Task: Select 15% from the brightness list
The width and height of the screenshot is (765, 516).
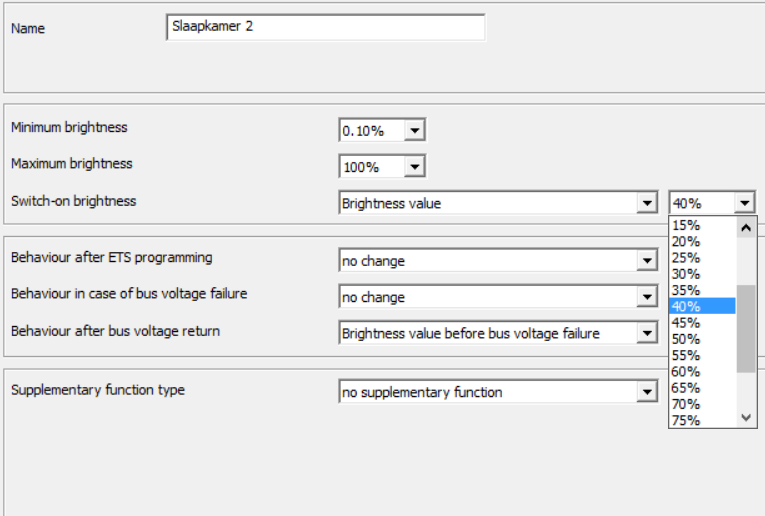Action: pos(701,225)
